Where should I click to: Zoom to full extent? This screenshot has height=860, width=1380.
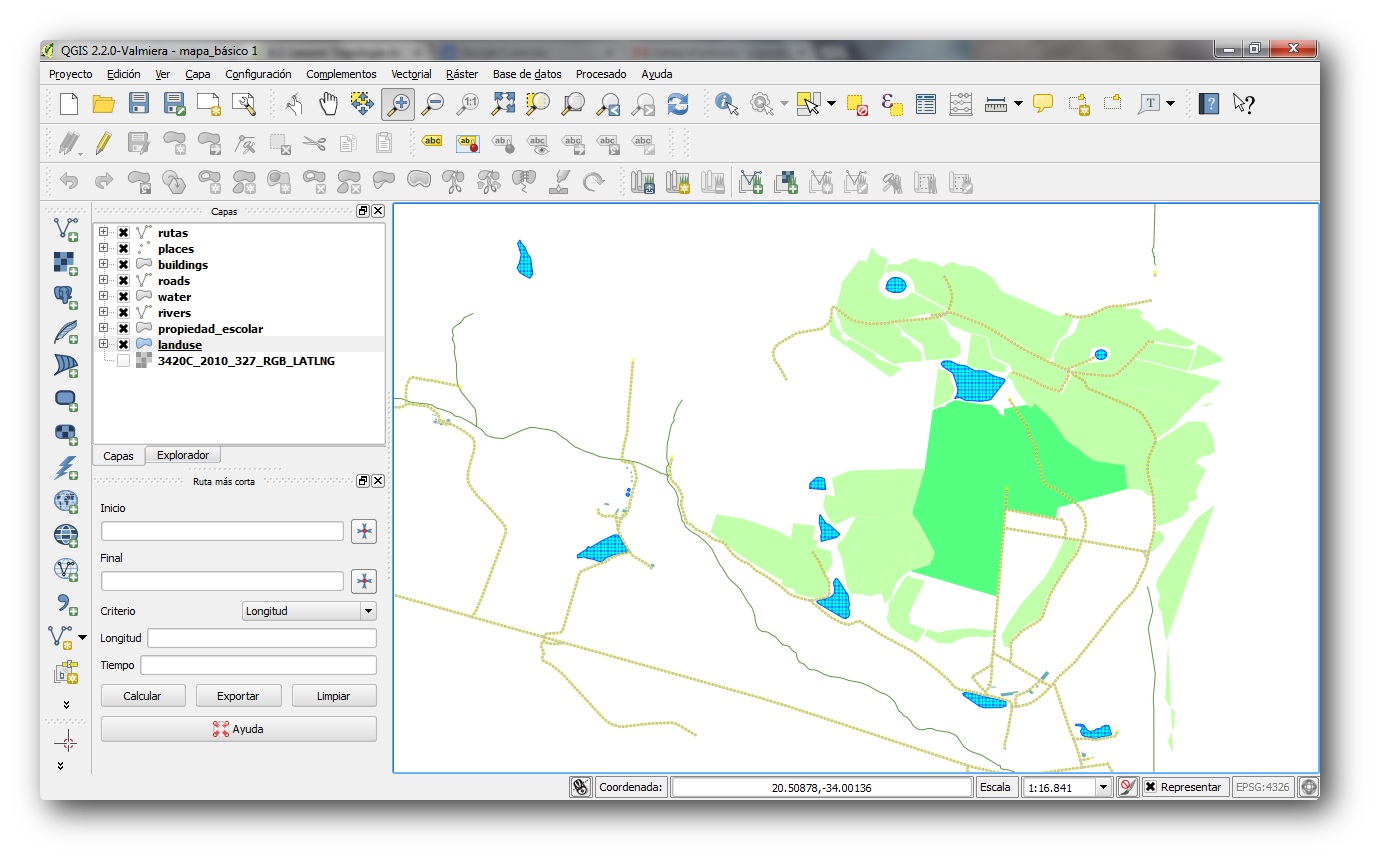(x=503, y=103)
